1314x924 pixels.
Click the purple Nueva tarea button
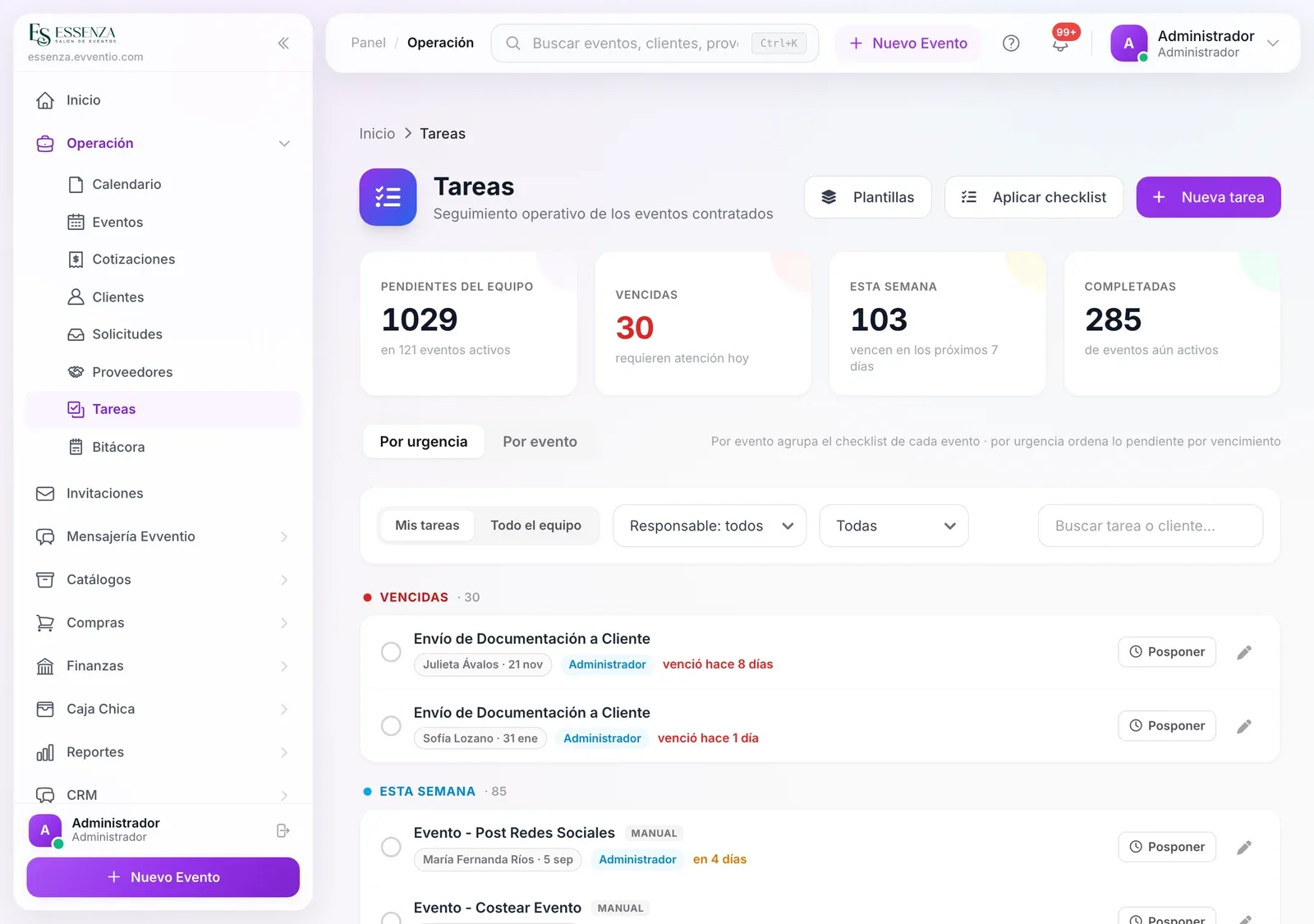[1208, 197]
